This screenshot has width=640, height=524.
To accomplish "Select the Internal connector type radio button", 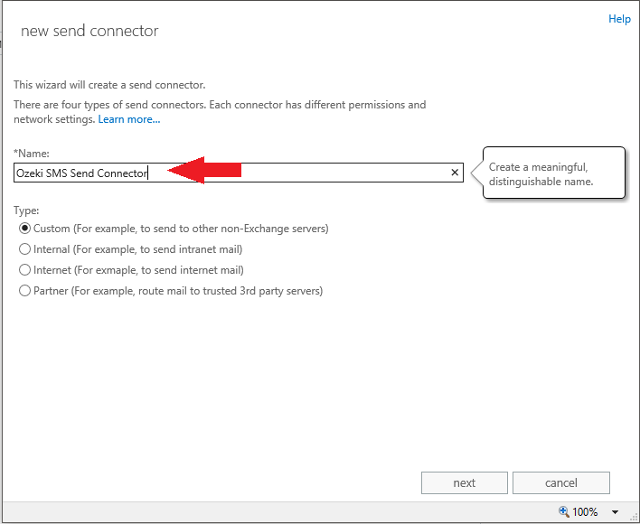I will point(25,249).
